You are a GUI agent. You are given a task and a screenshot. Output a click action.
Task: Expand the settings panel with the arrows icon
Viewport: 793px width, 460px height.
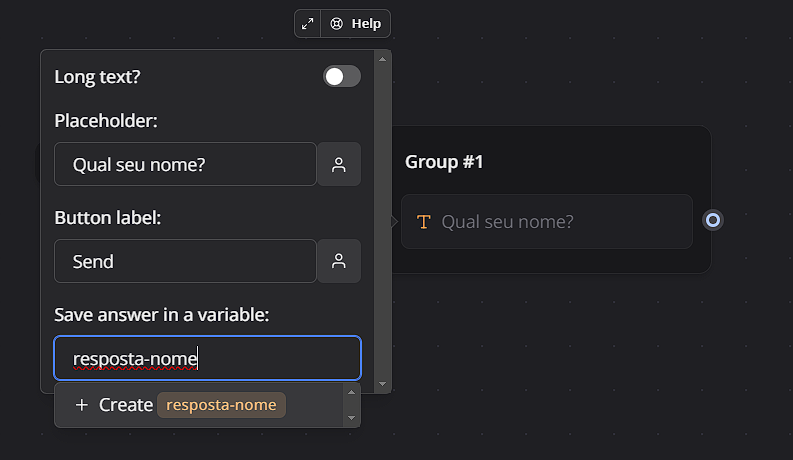pyautogui.click(x=307, y=24)
